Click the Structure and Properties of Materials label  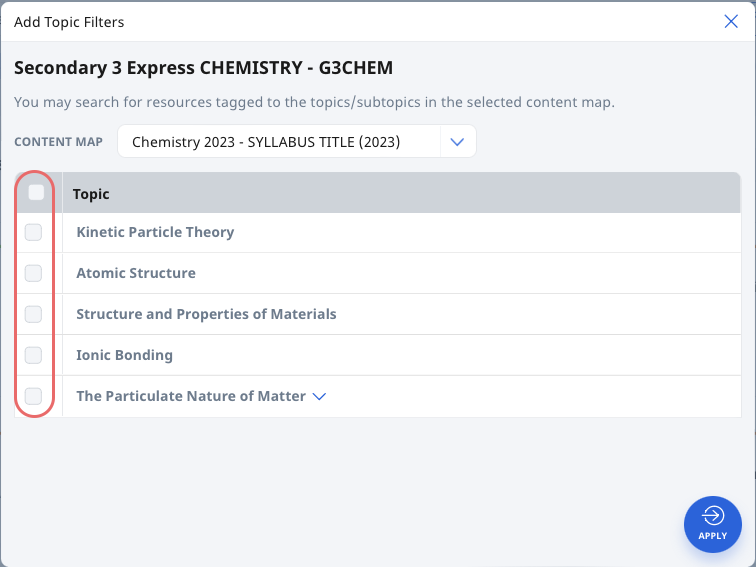(x=206, y=314)
